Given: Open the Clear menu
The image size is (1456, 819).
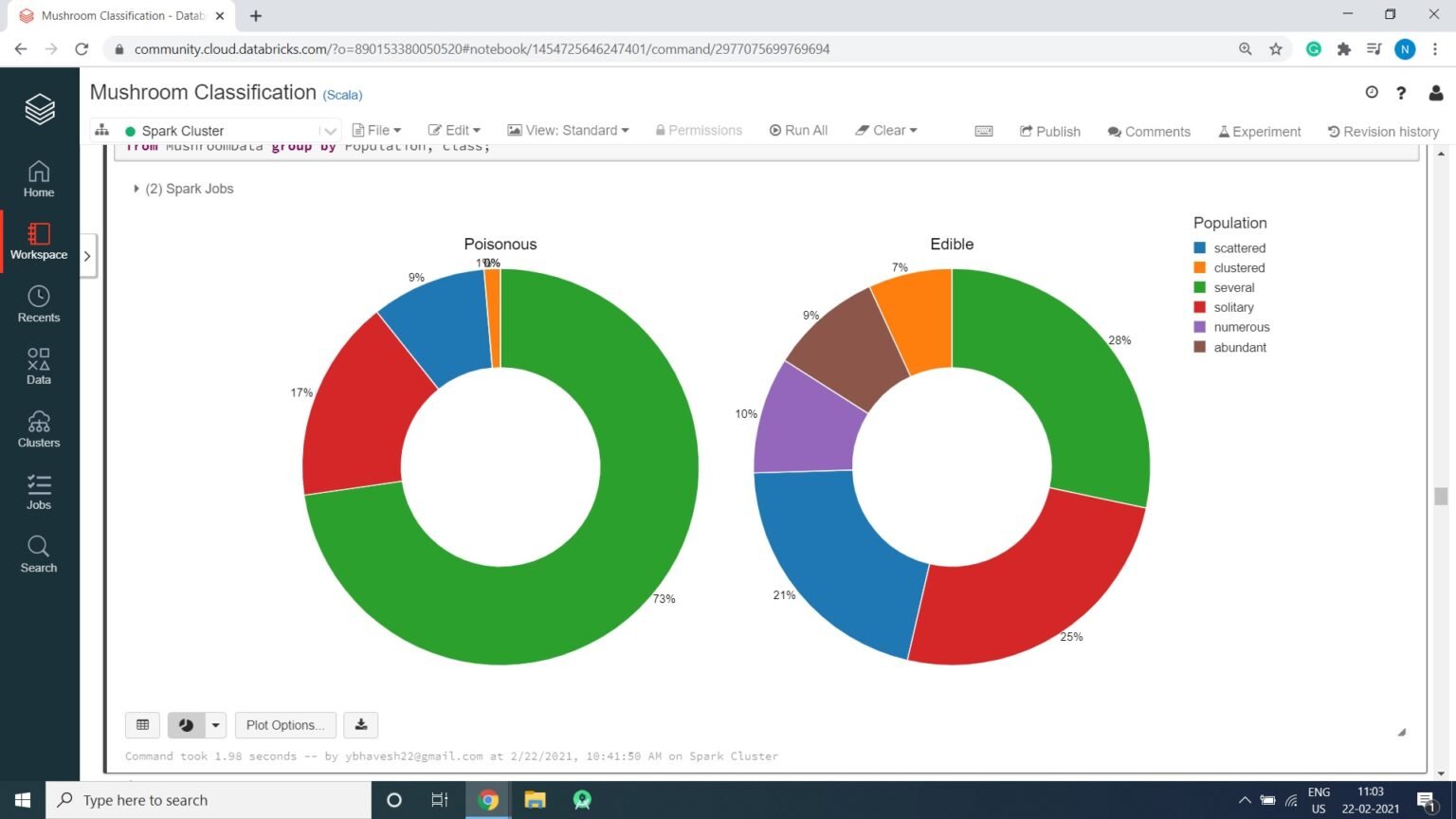Looking at the screenshot, I should (886, 131).
